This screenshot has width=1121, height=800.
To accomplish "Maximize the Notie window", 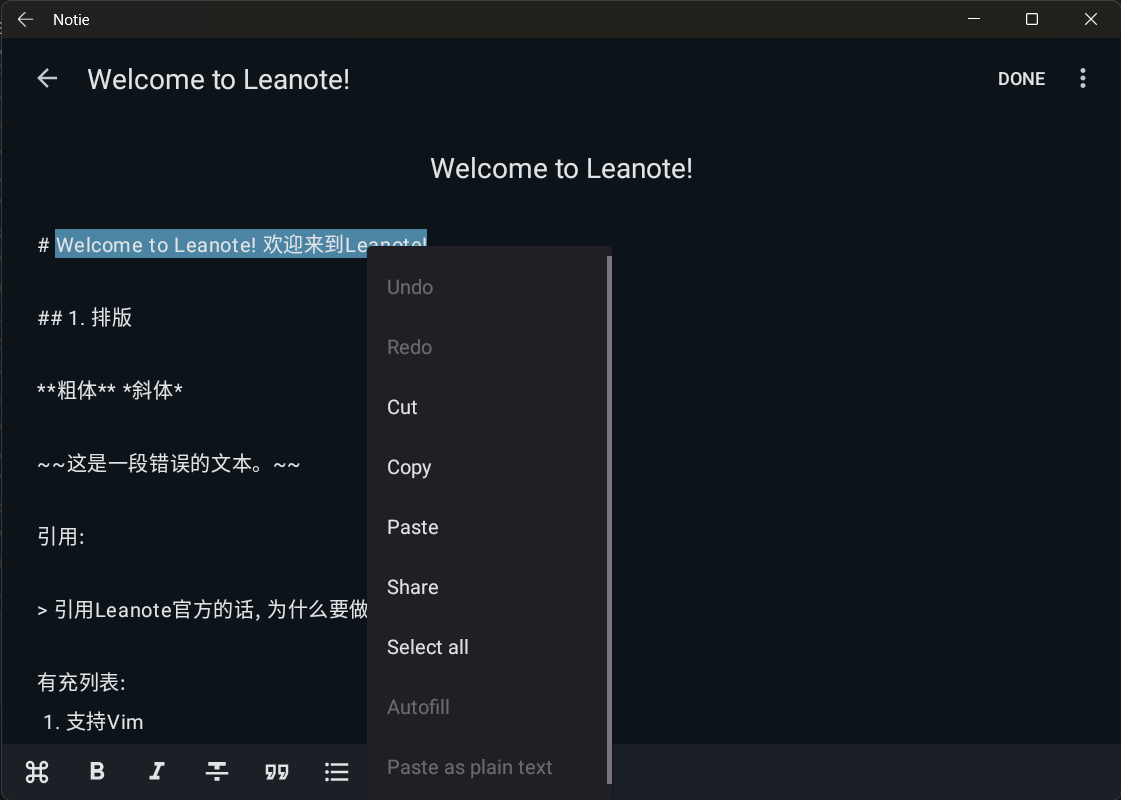I will (1032, 19).
